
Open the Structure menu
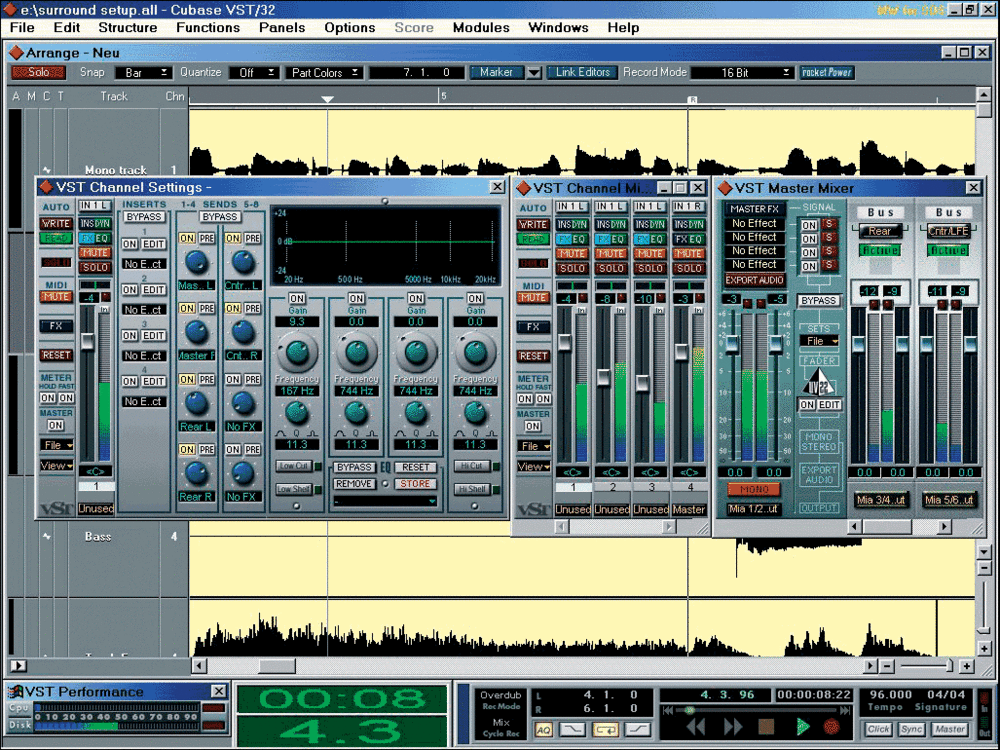(127, 27)
